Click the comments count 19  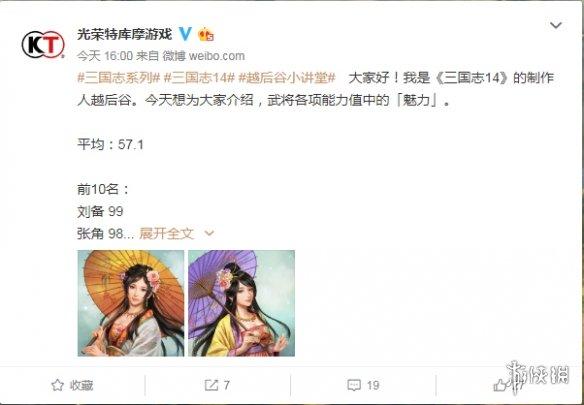[373, 385]
